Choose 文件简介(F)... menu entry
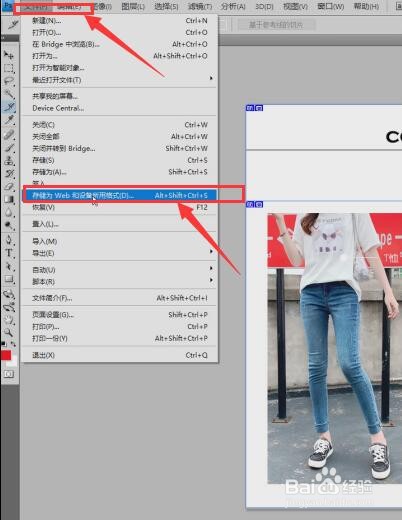Viewport: 402px width, 520px height. (x=119, y=298)
